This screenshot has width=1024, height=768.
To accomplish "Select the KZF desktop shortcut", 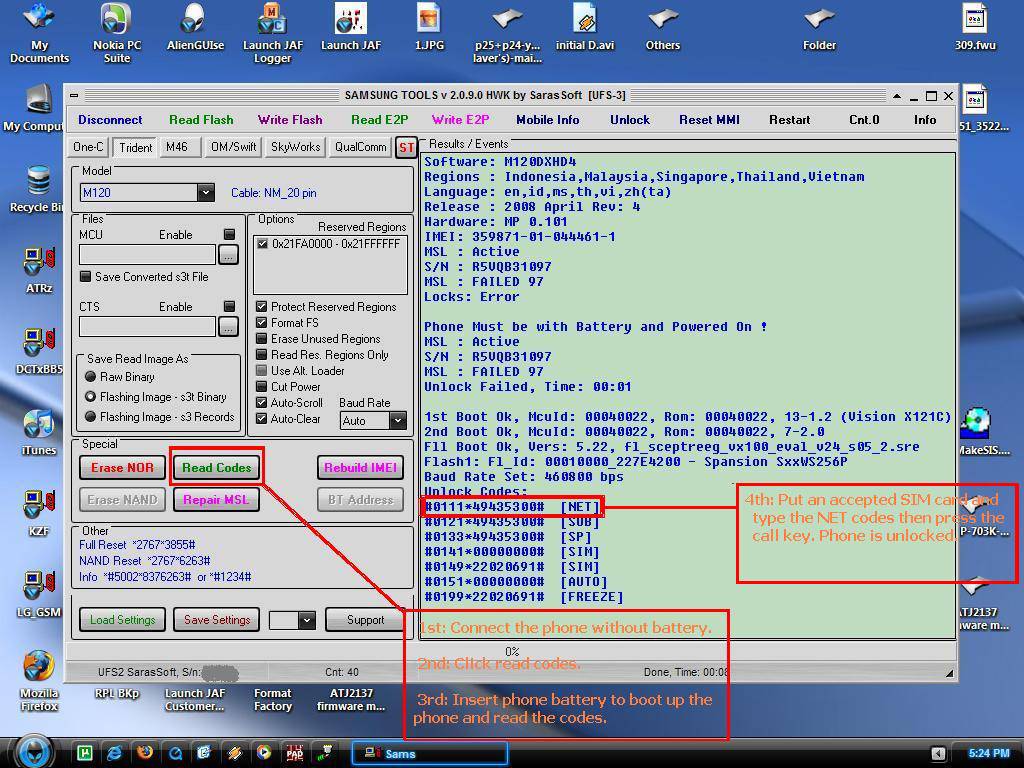I will pyautogui.click(x=39, y=513).
